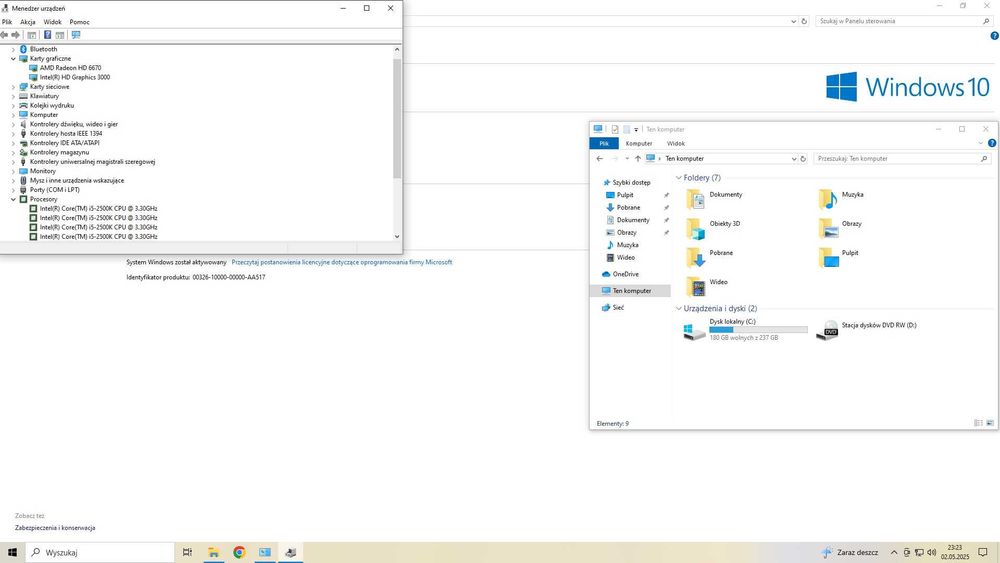This screenshot has width=1000, height=563.
Task: Open the Widok ribbon tab in Explorer
Action: (675, 143)
